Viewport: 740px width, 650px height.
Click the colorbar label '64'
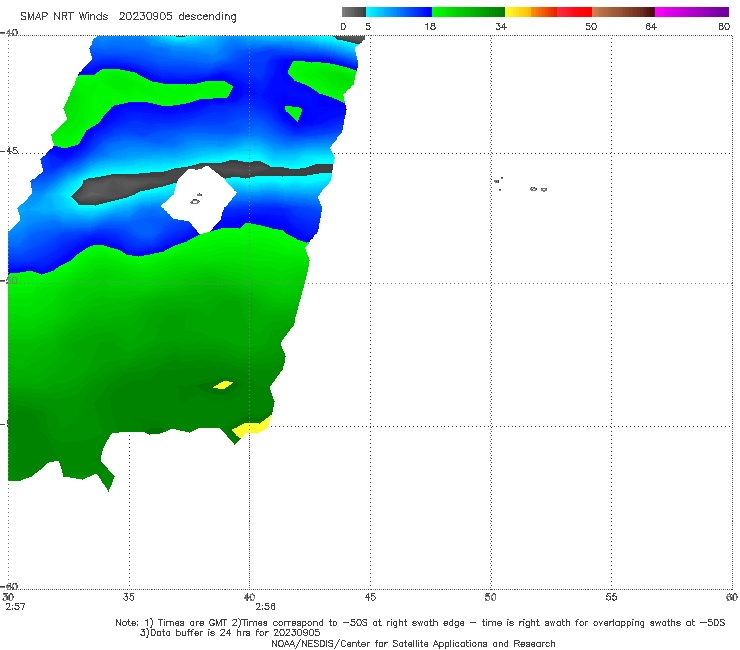(651, 26)
